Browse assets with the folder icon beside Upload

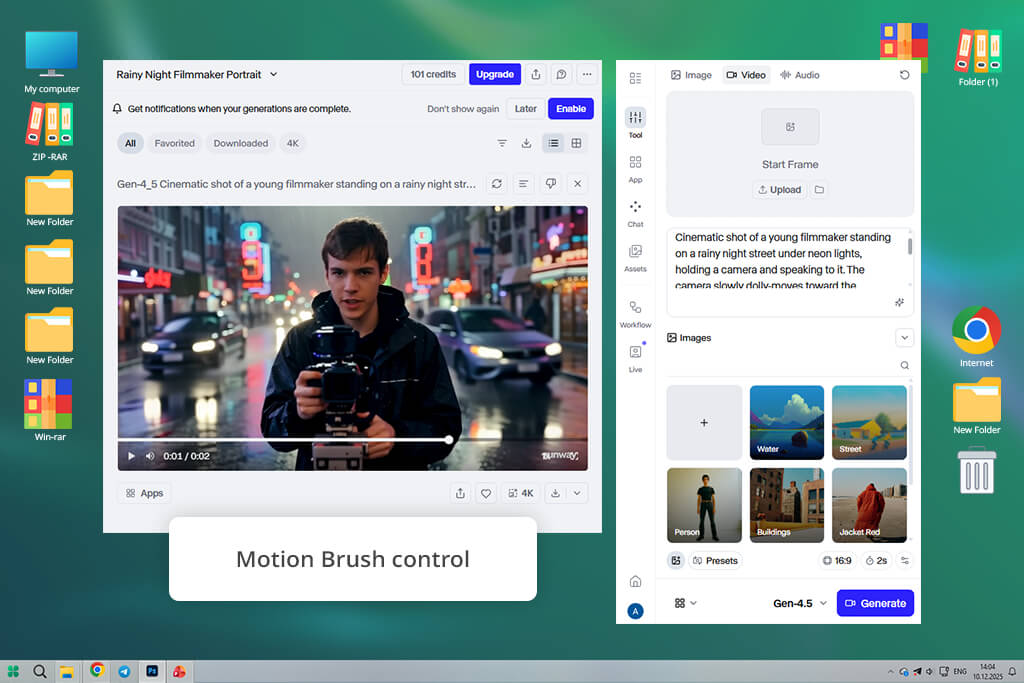click(819, 189)
